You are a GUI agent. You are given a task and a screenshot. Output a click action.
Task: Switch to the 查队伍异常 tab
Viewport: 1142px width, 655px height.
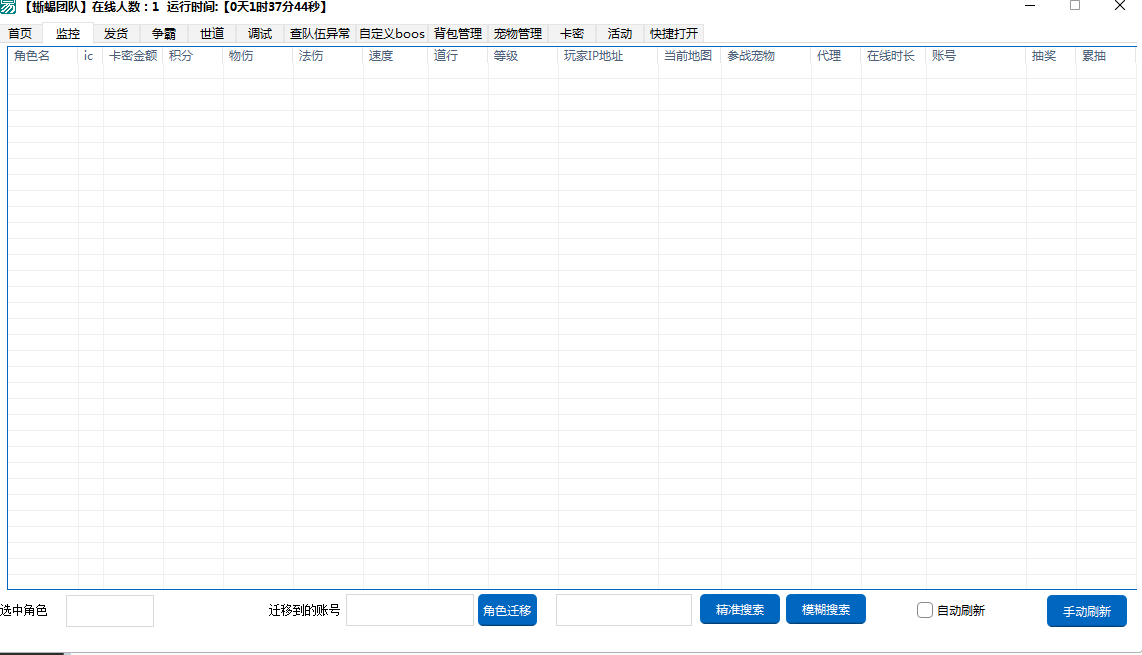(320, 34)
